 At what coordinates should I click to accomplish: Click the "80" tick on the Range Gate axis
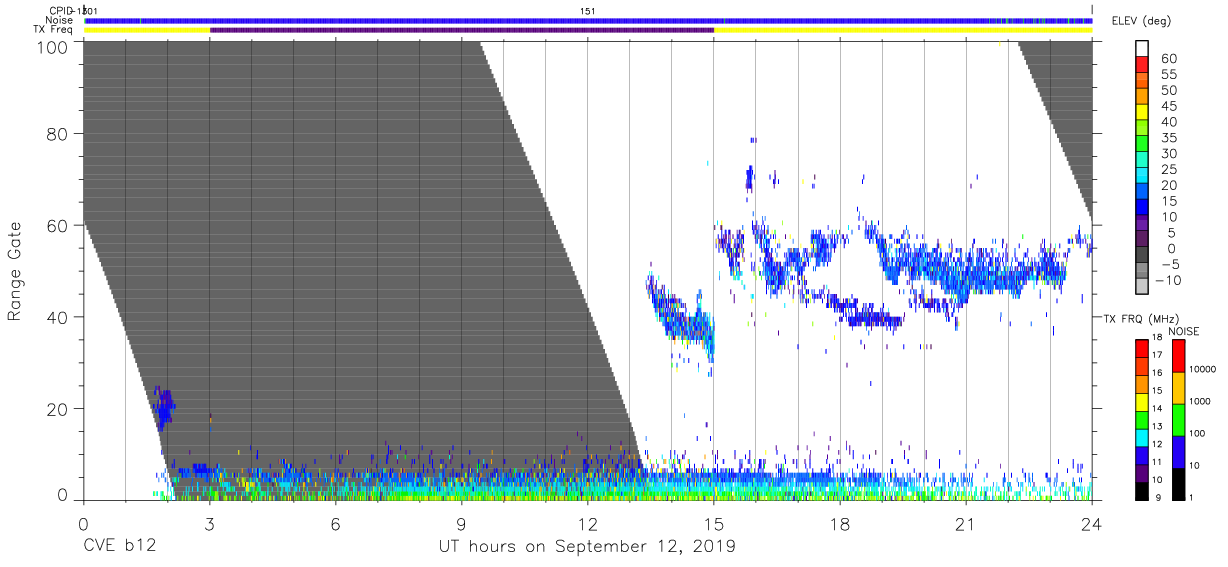[58, 133]
